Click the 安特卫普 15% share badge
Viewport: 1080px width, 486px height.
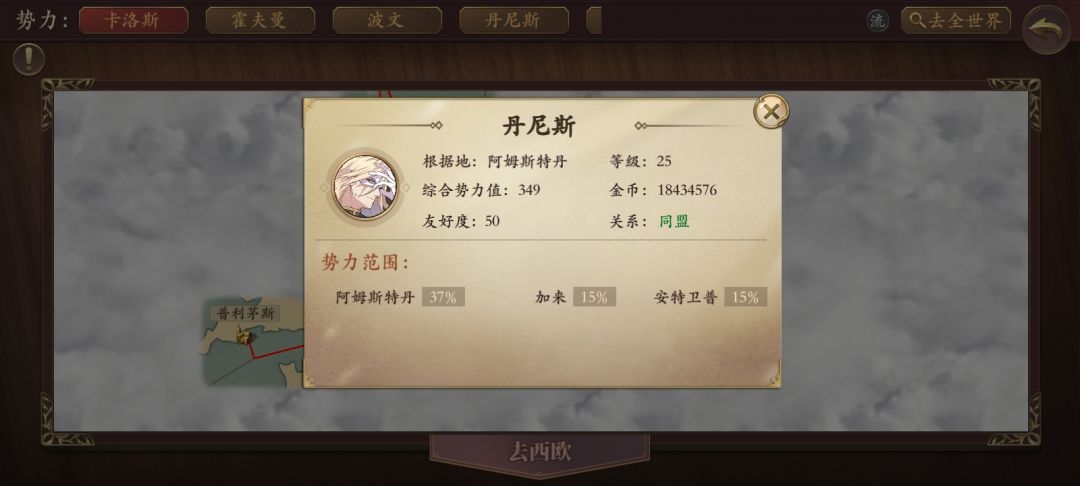[x=745, y=297]
